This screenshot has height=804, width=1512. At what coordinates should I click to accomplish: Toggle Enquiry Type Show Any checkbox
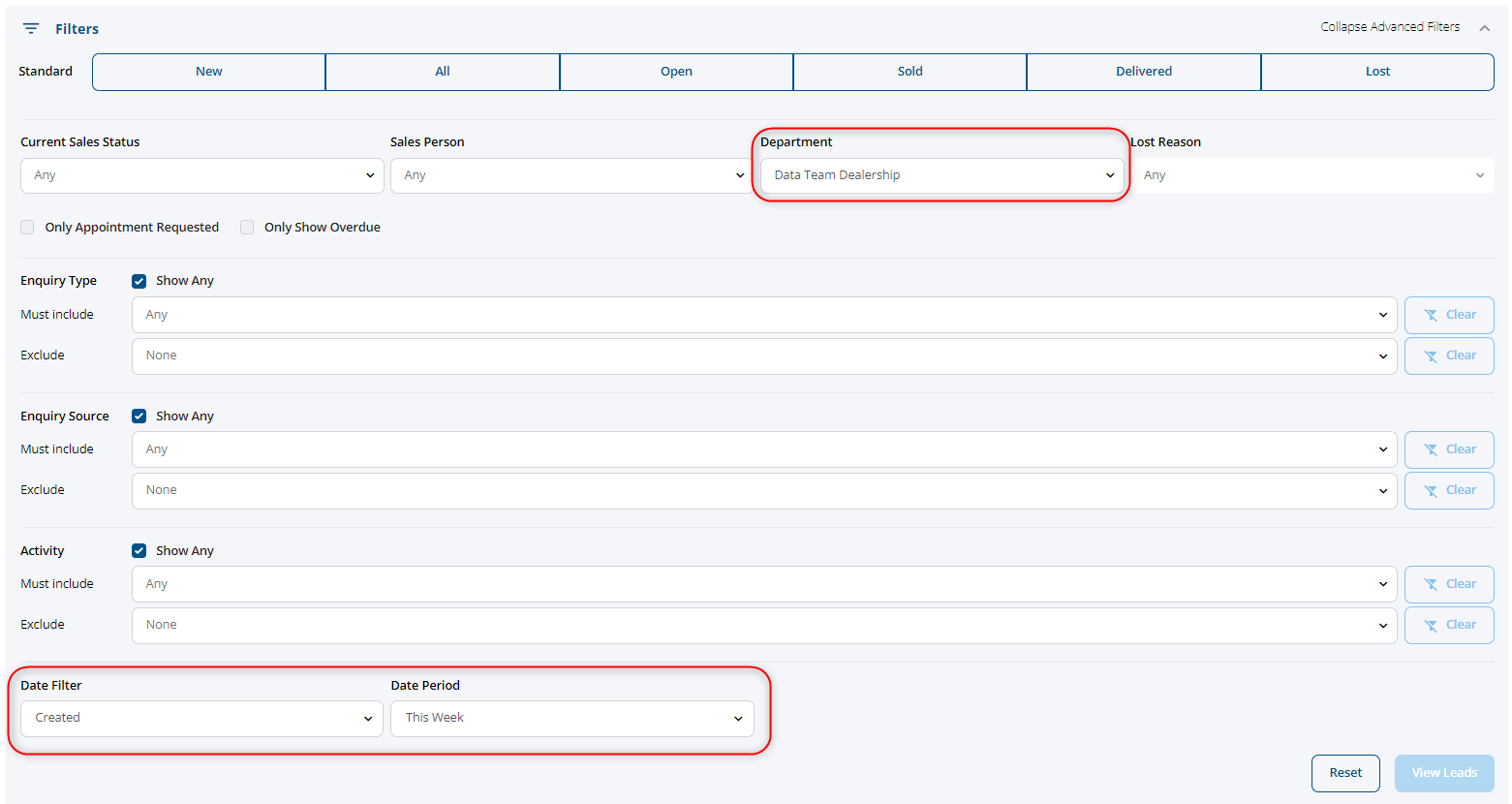click(x=139, y=281)
